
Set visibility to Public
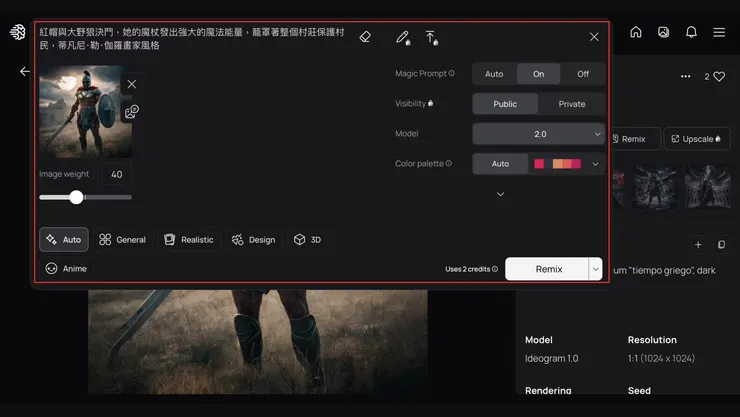pos(505,104)
